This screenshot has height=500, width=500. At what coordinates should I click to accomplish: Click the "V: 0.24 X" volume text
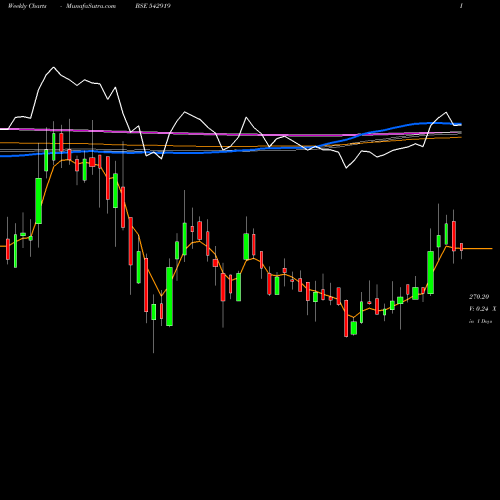(x=483, y=309)
